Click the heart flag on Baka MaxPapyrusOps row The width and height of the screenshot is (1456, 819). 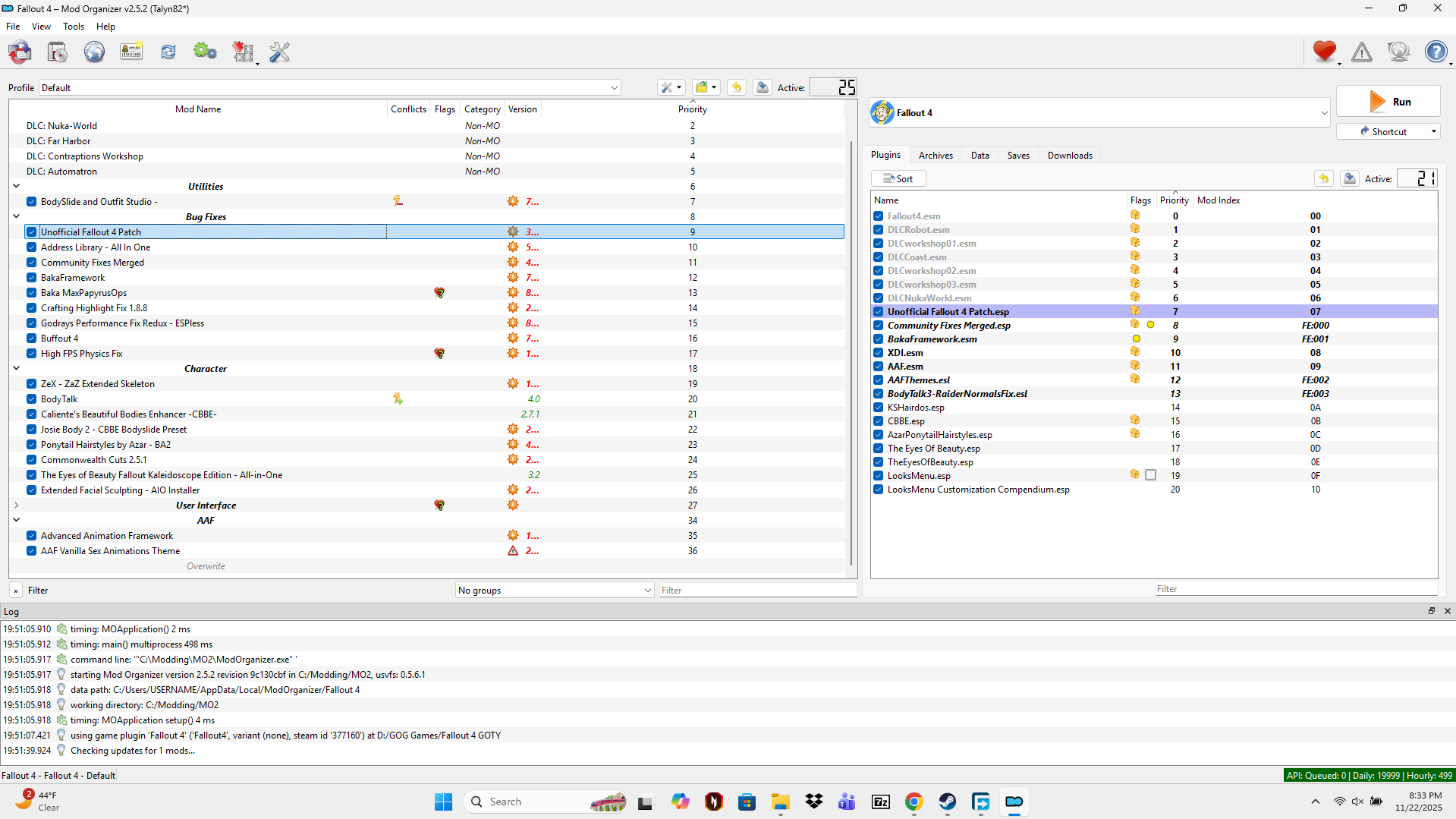pos(439,293)
